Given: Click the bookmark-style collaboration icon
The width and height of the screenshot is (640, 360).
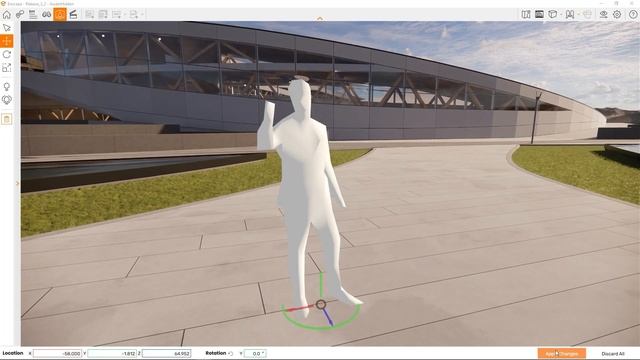Looking at the screenshot, I should [x=570, y=14].
